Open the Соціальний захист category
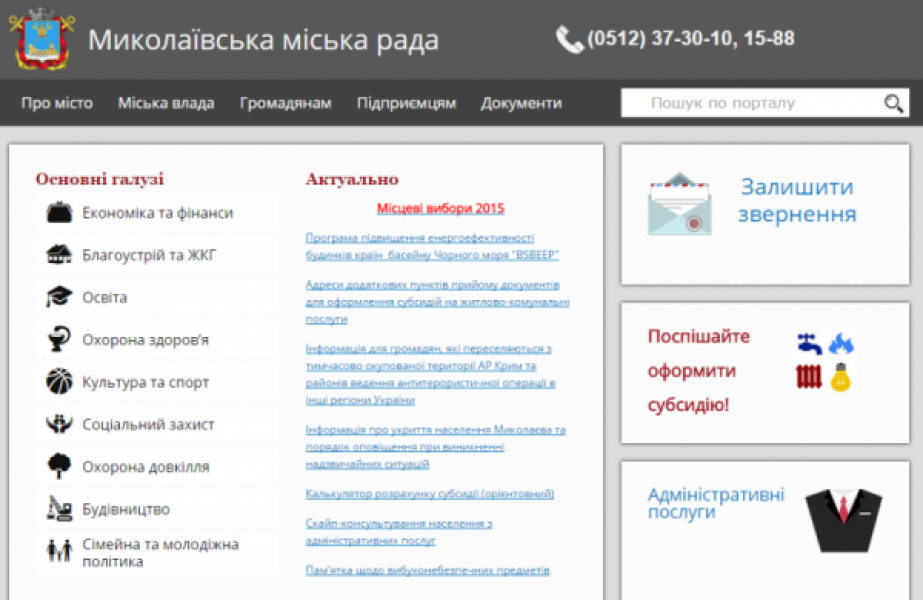 tap(148, 425)
